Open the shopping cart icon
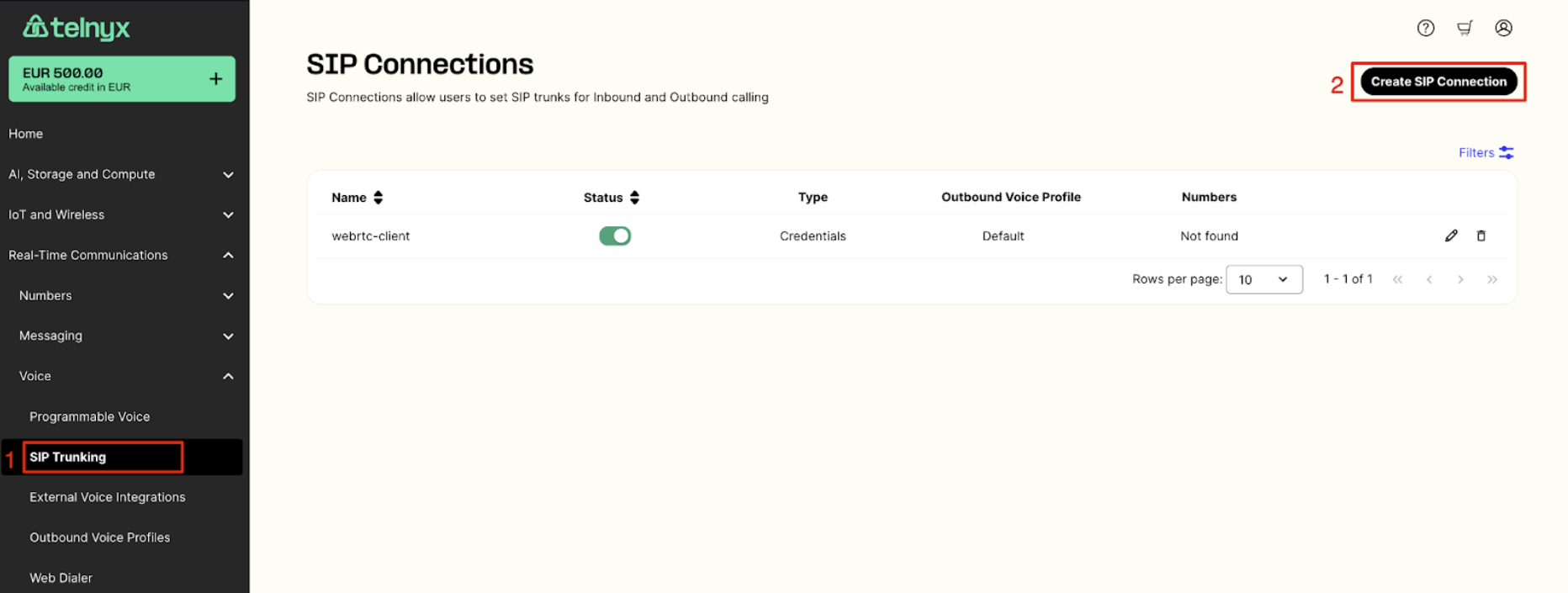The width and height of the screenshot is (1568, 593). click(1465, 28)
